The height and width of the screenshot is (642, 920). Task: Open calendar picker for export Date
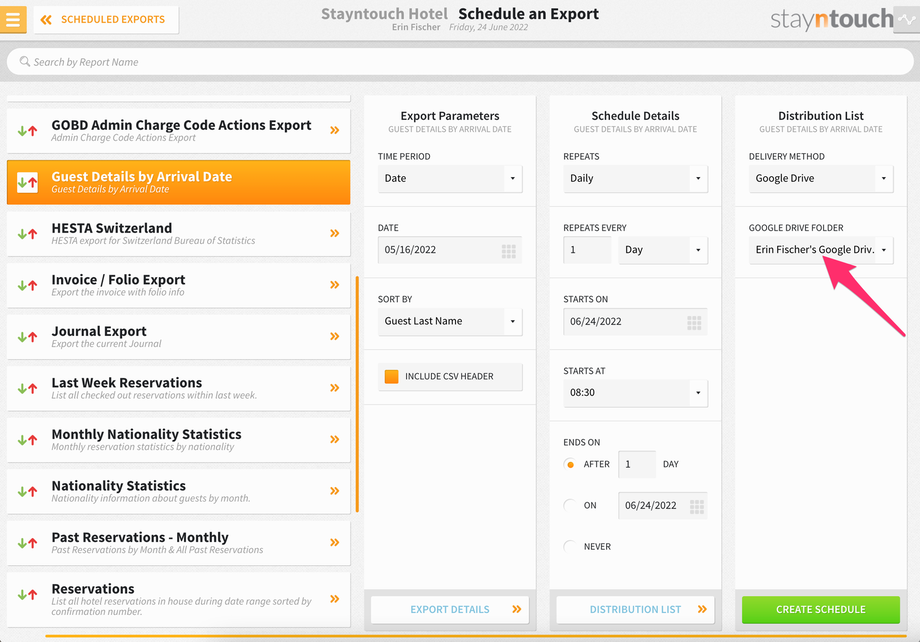pos(509,252)
